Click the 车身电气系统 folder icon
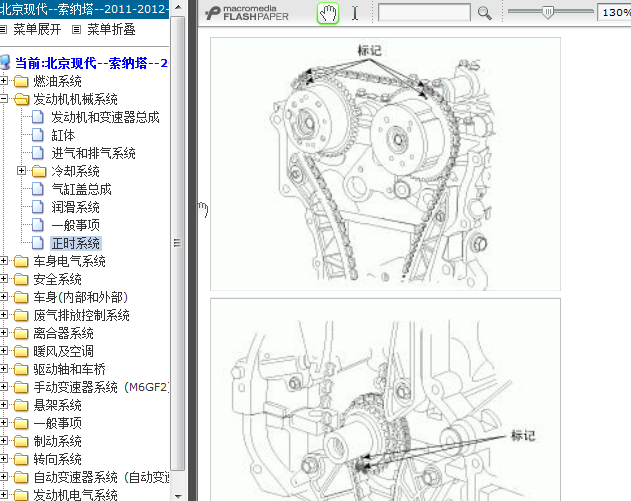This screenshot has height=501, width=631. (21, 261)
